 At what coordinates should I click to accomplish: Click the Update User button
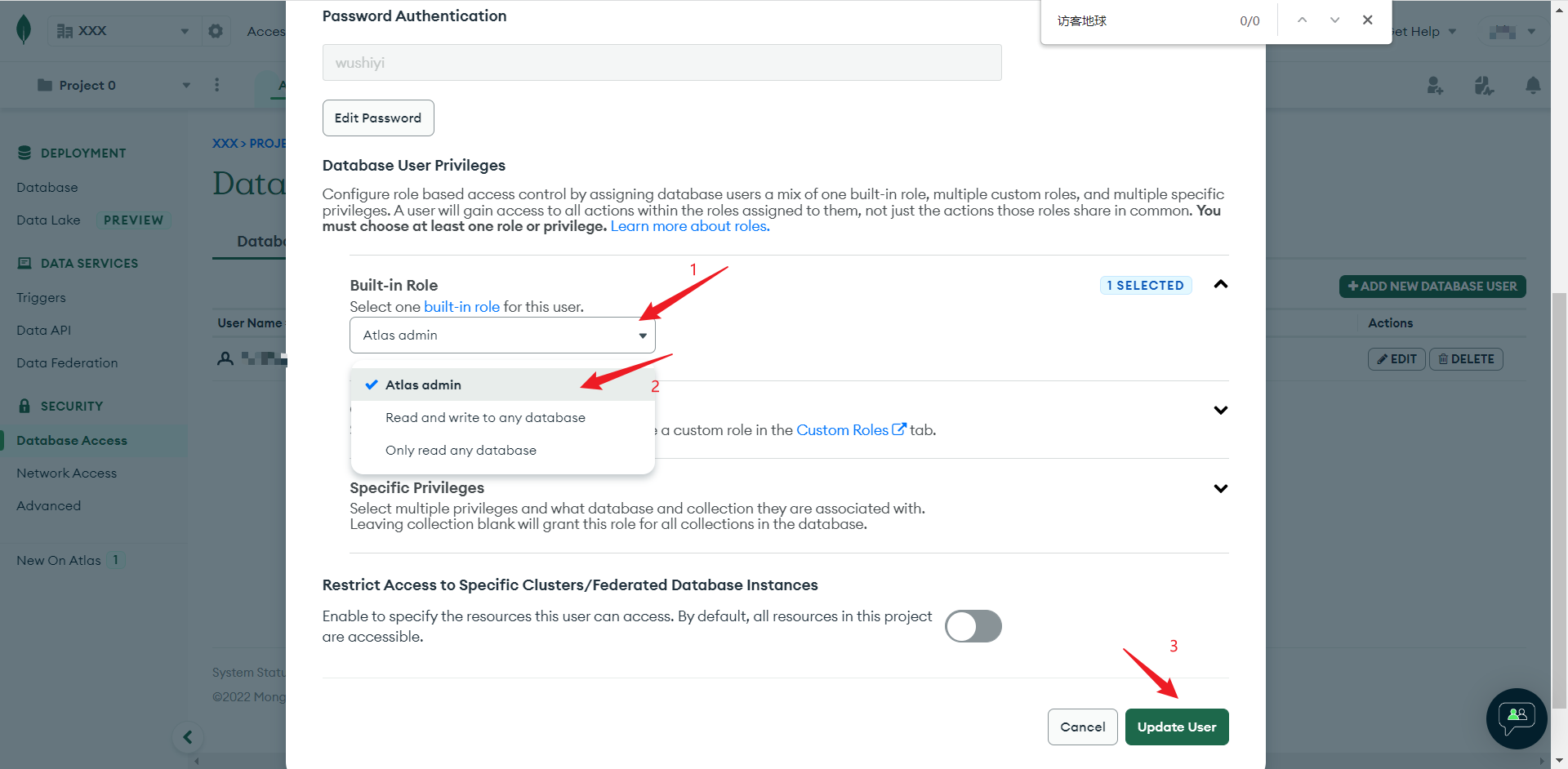coord(1176,727)
